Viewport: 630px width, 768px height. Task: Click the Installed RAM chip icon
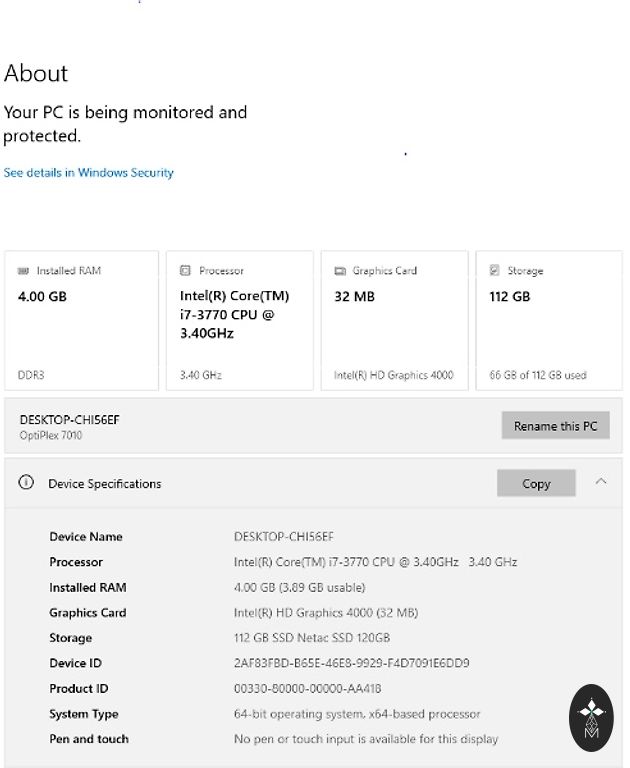(23, 271)
